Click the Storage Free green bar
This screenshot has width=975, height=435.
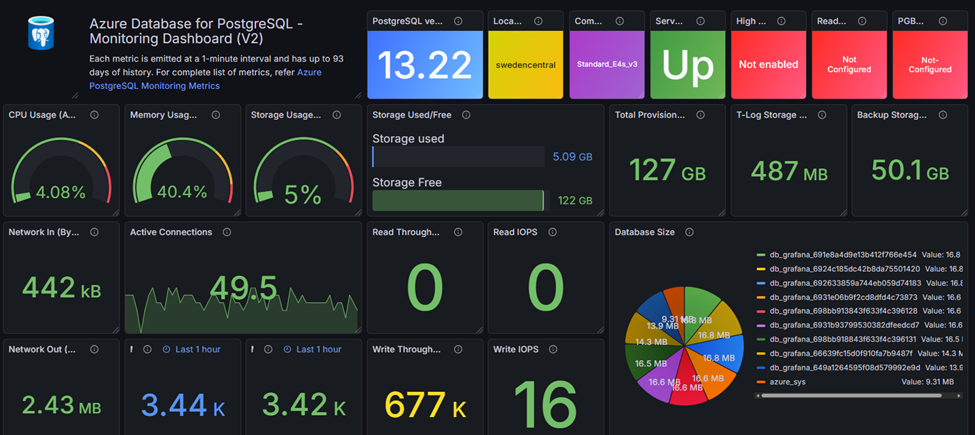click(458, 201)
